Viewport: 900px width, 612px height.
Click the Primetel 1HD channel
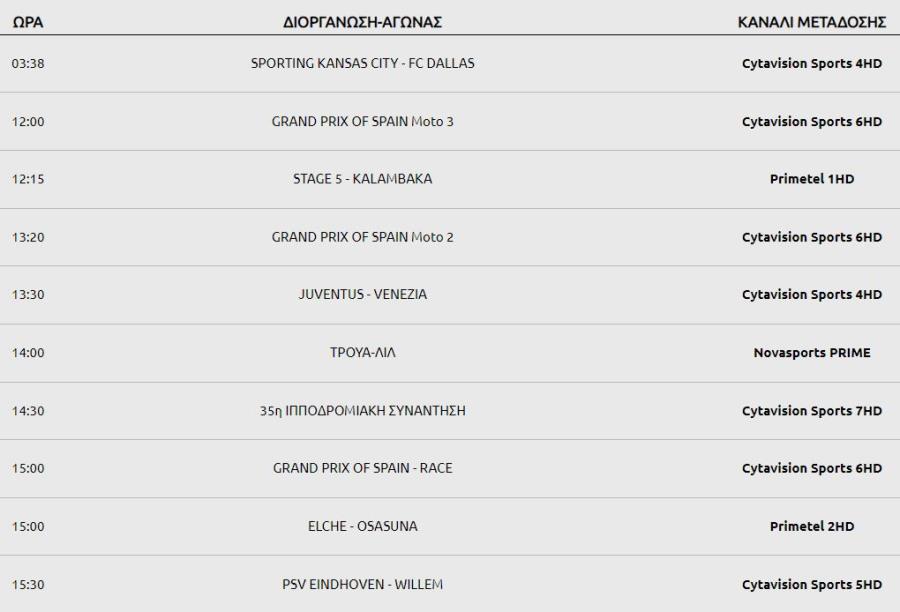click(812, 179)
